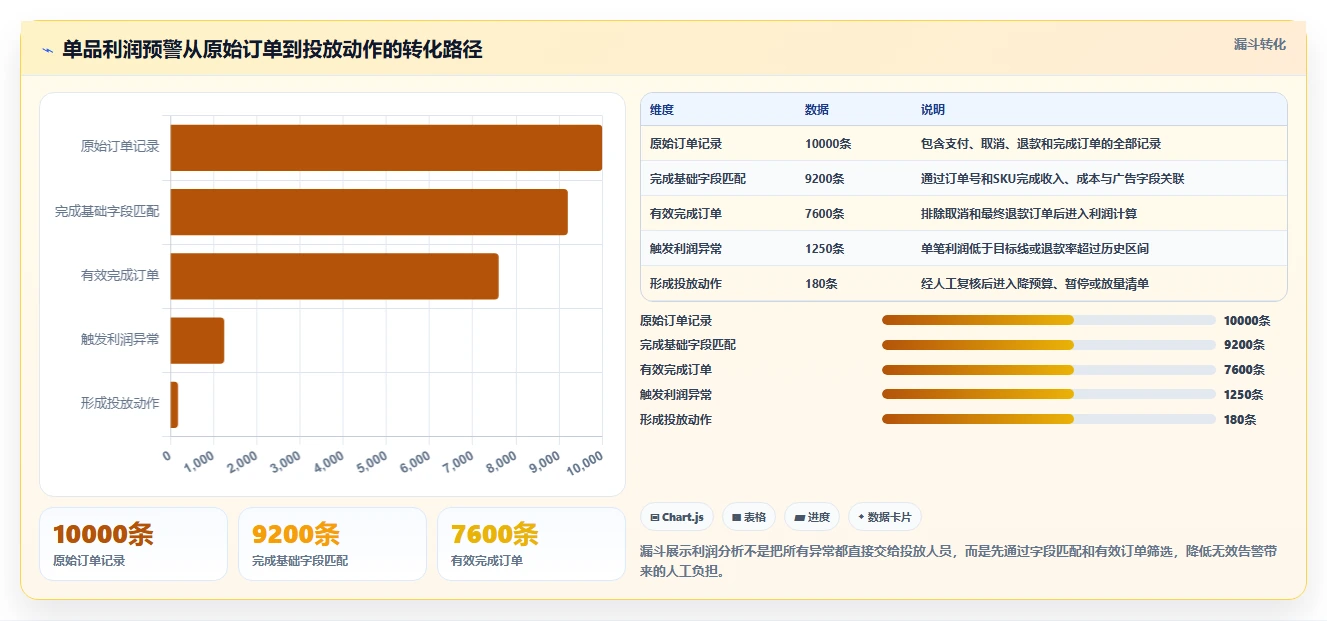This screenshot has width=1327, height=621.
Task: Click the description 排除取消和最终退款订单后进入利润计算
Action: click(x=1029, y=214)
